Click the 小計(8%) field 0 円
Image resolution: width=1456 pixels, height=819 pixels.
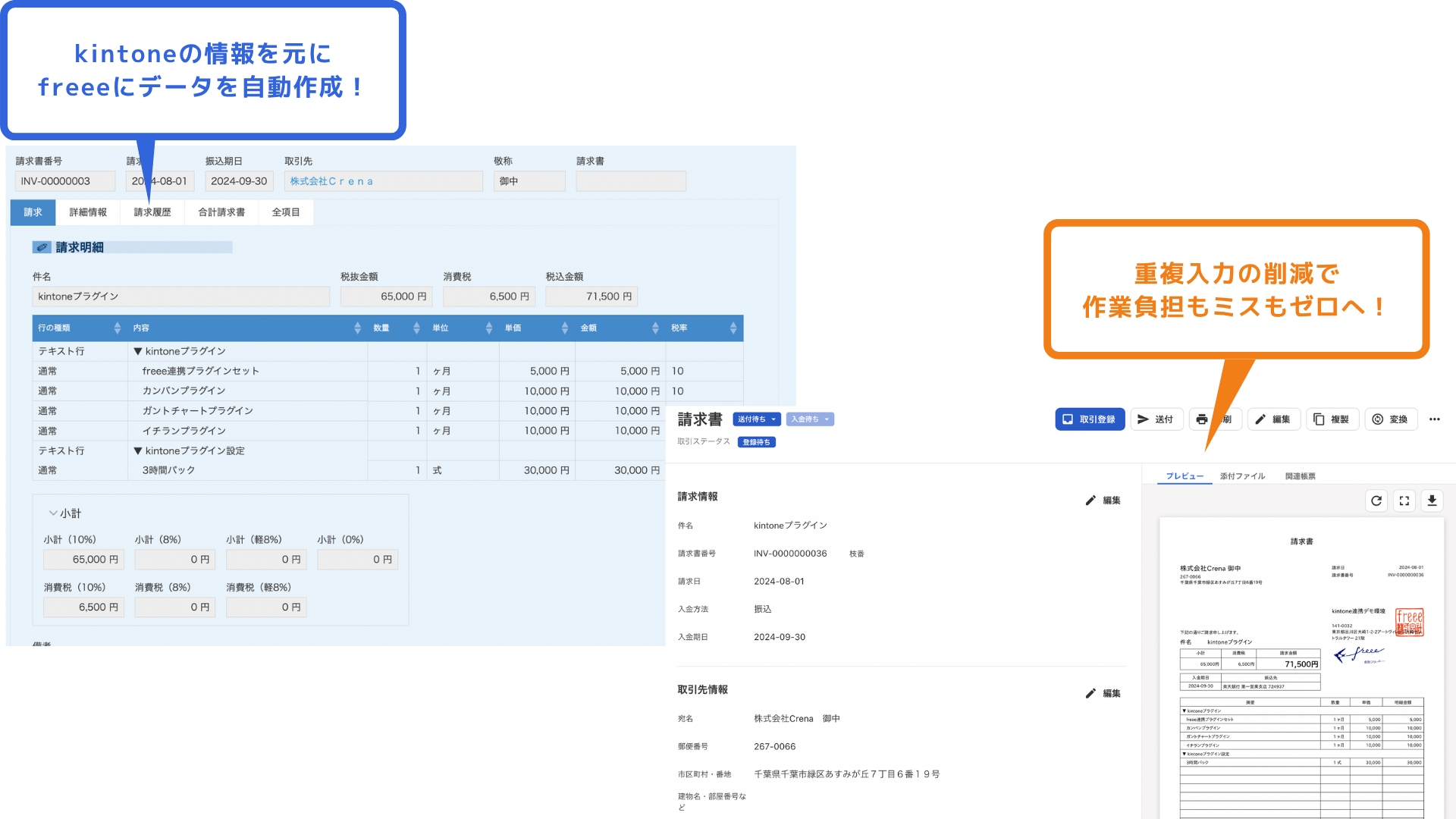(x=175, y=560)
